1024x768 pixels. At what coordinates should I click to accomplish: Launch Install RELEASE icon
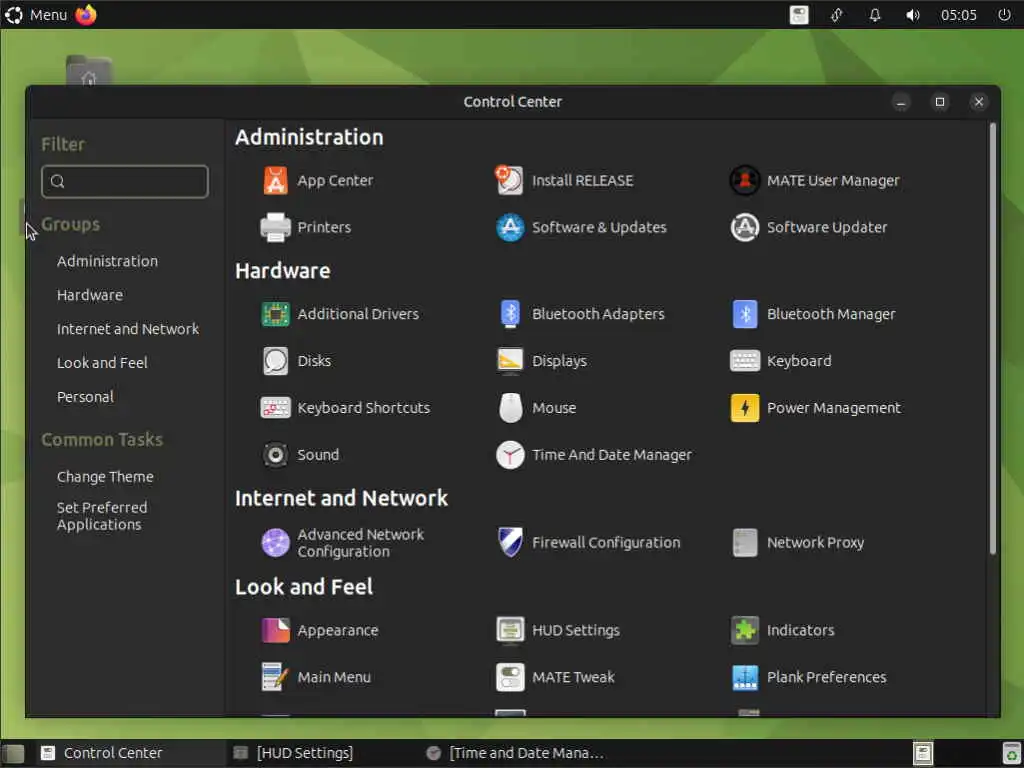(x=509, y=180)
